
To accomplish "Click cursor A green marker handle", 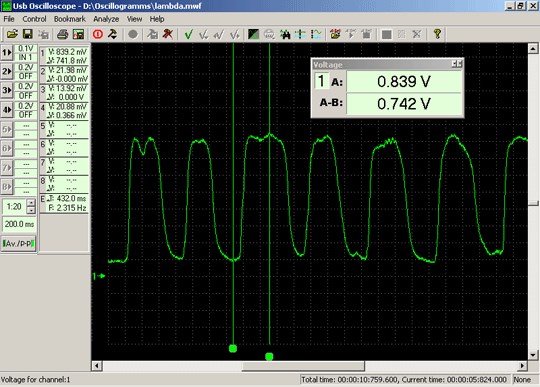I will coord(233,349).
